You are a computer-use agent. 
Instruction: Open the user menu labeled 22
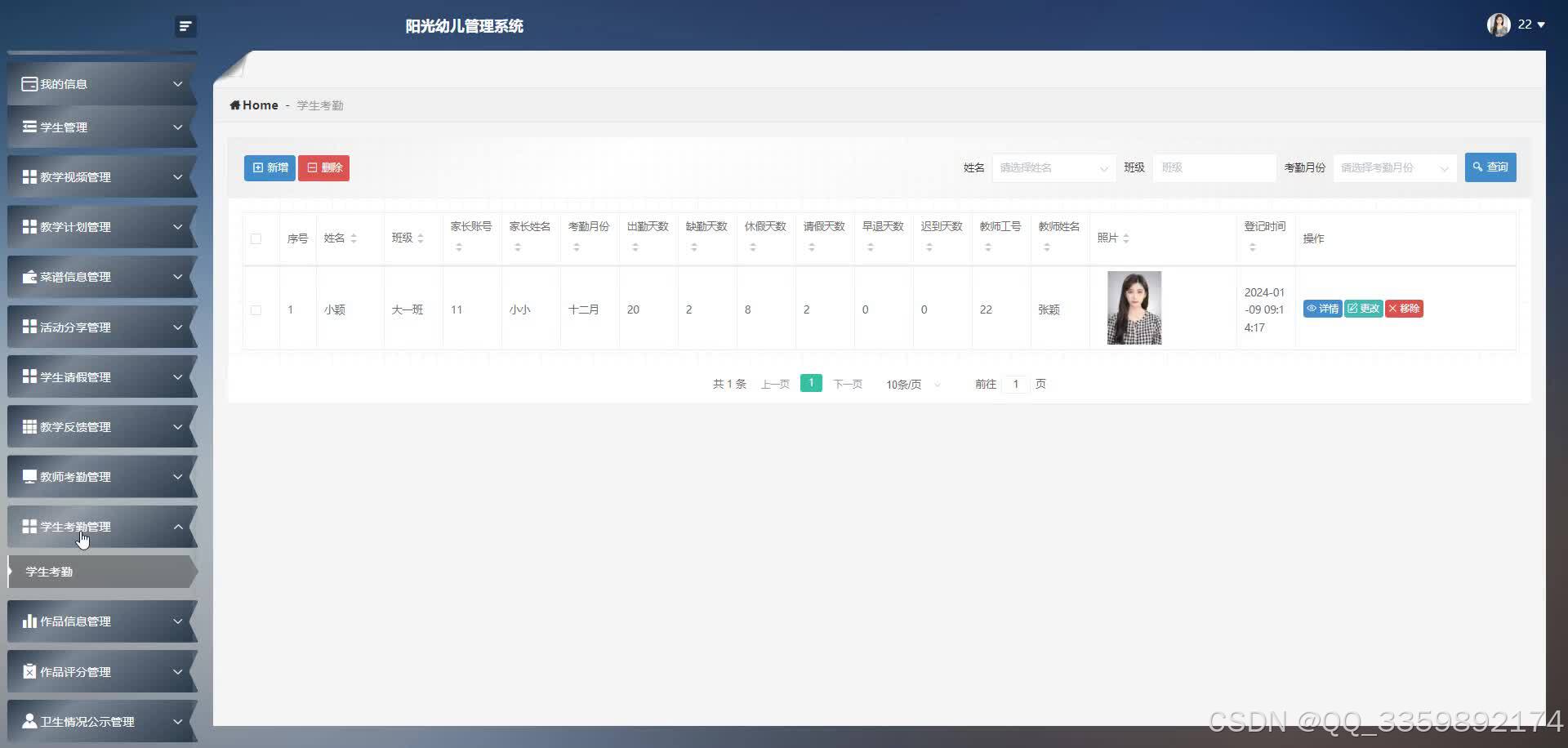1526,24
